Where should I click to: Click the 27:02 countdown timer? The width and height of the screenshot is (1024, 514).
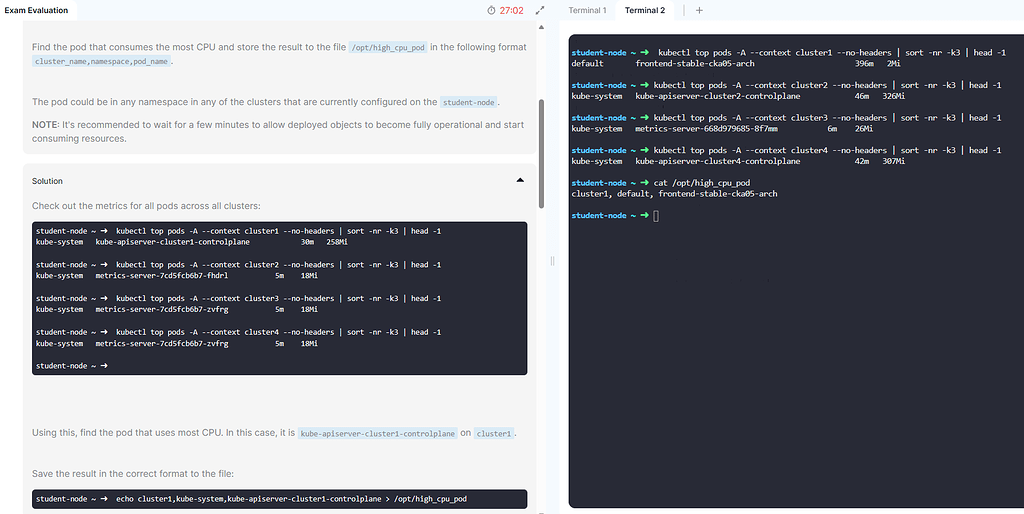point(511,10)
